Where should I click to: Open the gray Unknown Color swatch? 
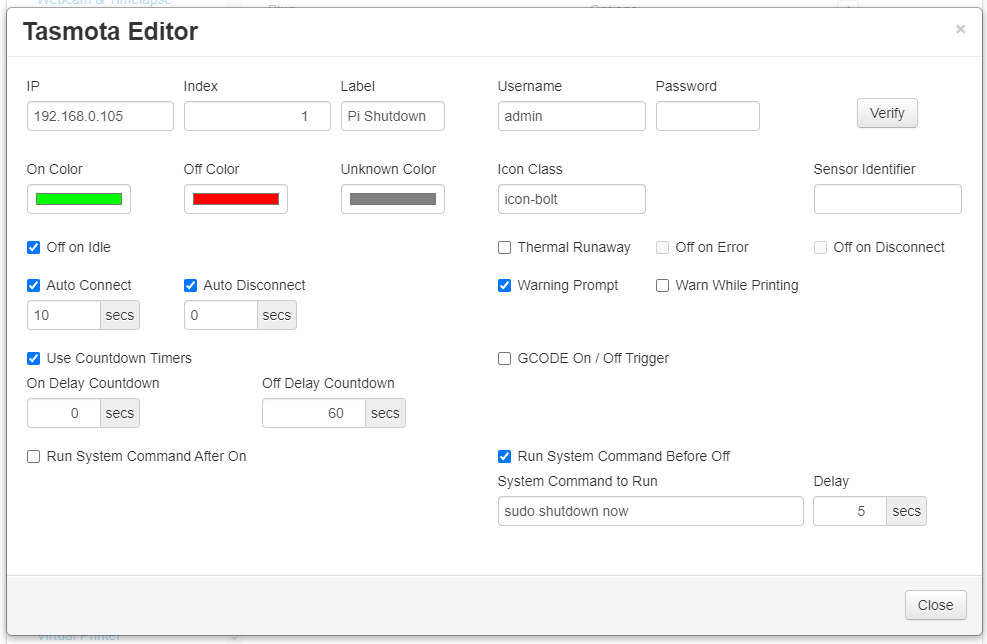tap(393, 199)
